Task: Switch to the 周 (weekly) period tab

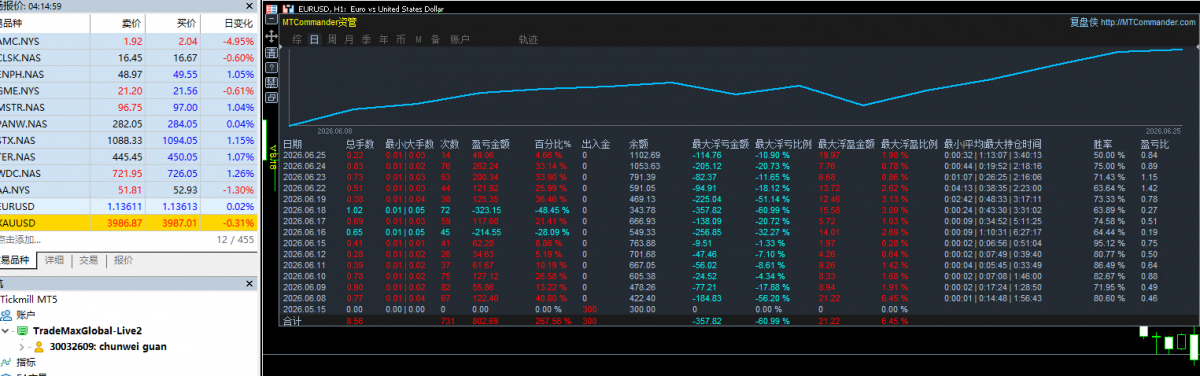Action: click(x=332, y=40)
